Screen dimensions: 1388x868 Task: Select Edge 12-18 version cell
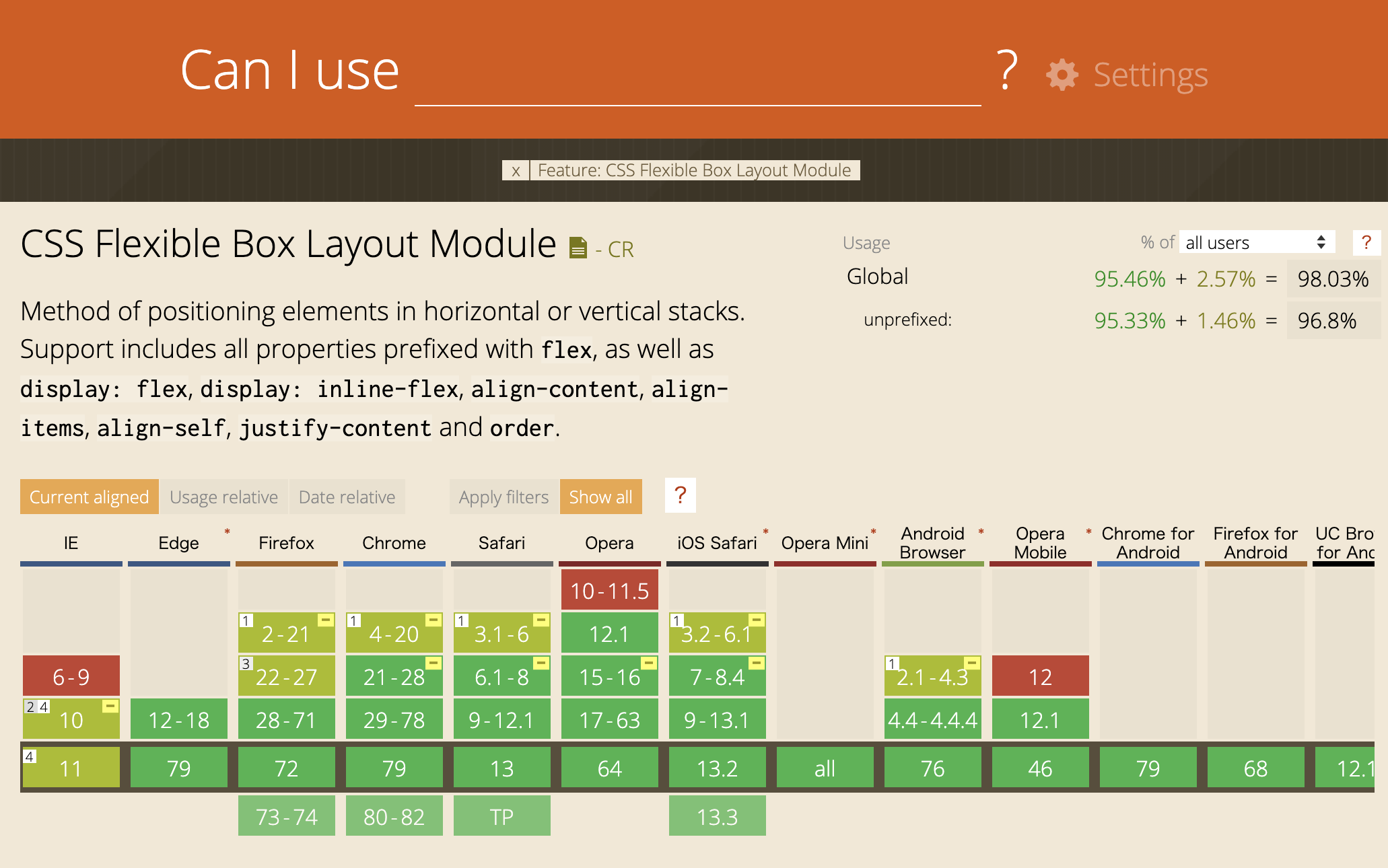179,719
